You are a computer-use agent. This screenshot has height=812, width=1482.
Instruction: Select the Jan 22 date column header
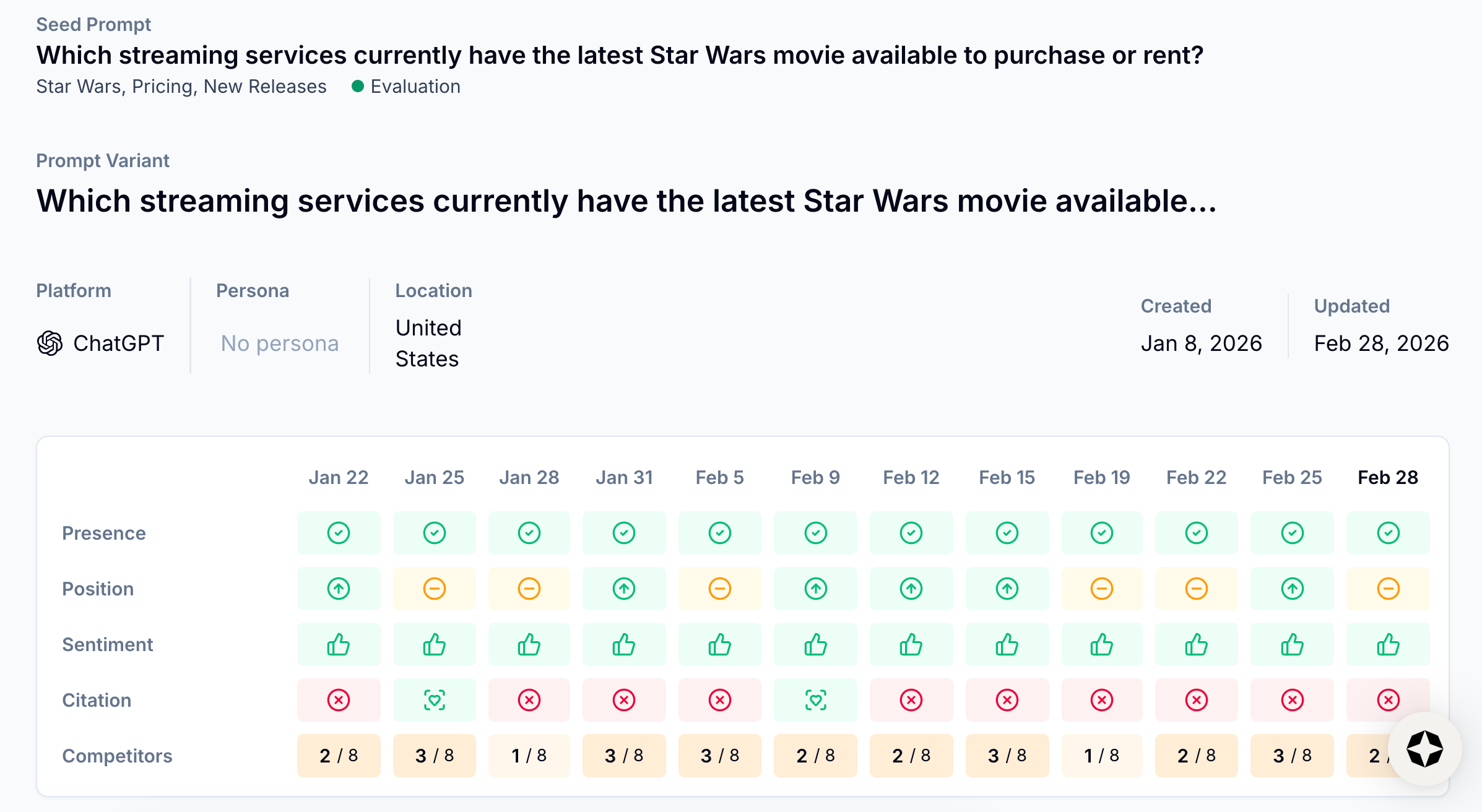point(339,477)
